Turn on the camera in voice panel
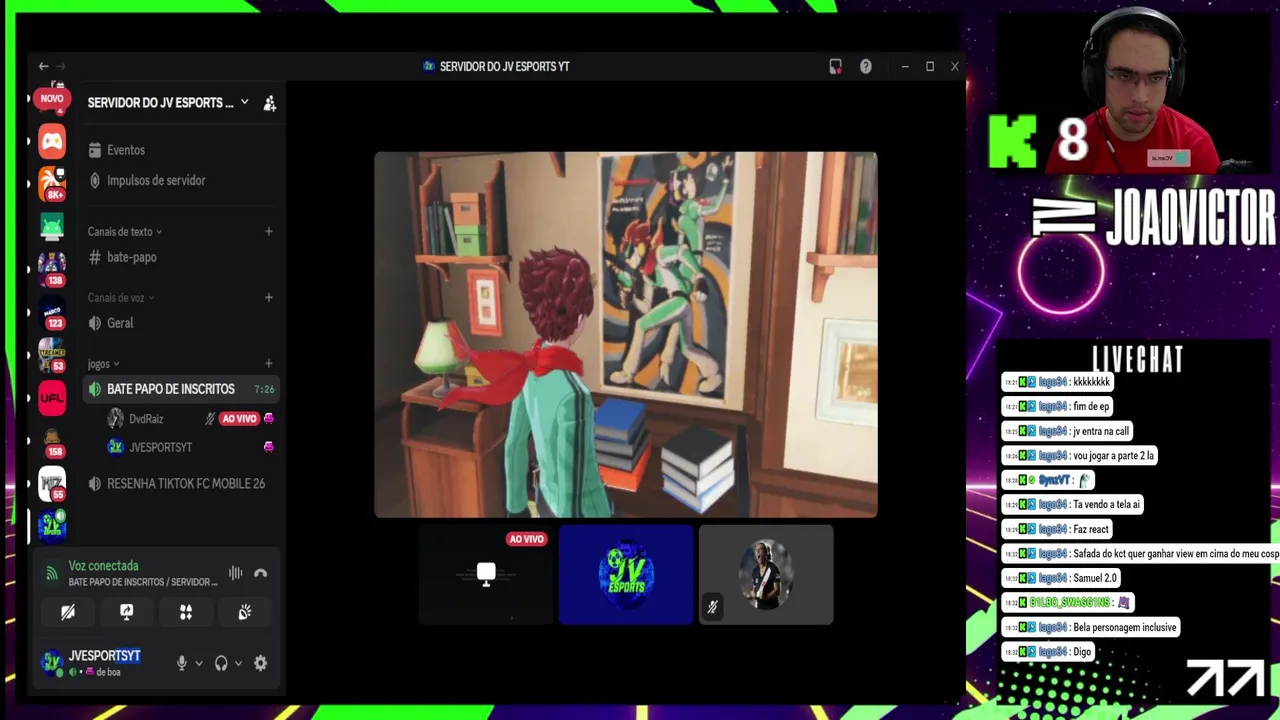Viewport: 1280px width, 720px height. point(68,612)
